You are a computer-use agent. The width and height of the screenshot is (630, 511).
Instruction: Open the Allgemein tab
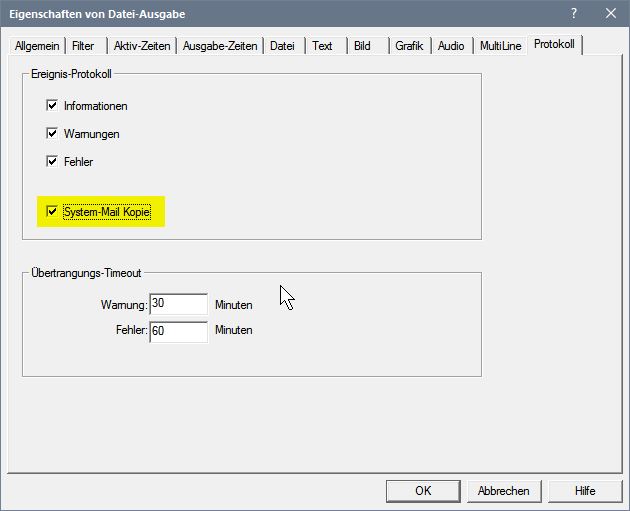37,46
